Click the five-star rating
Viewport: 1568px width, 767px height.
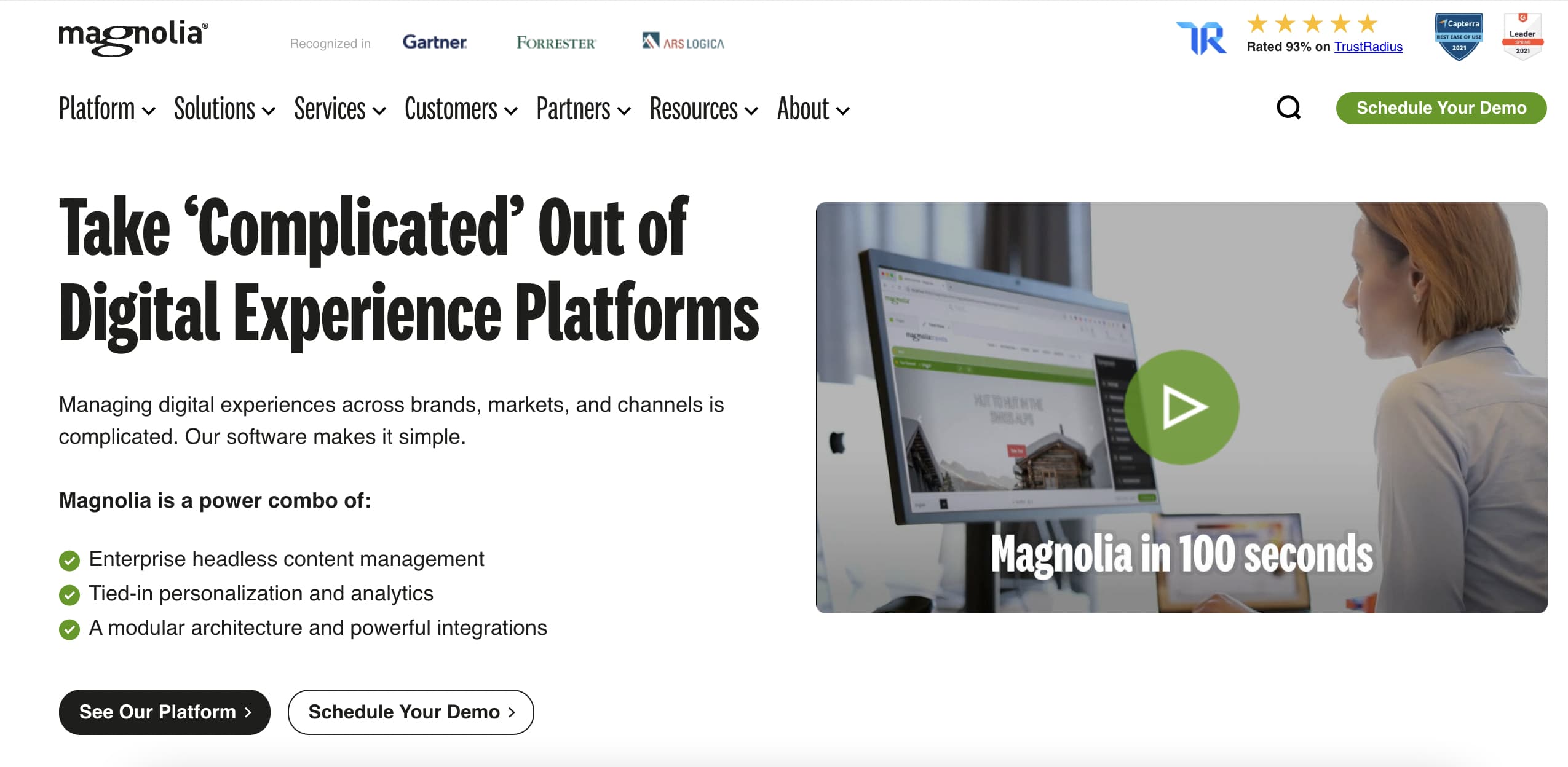(1312, 24)
